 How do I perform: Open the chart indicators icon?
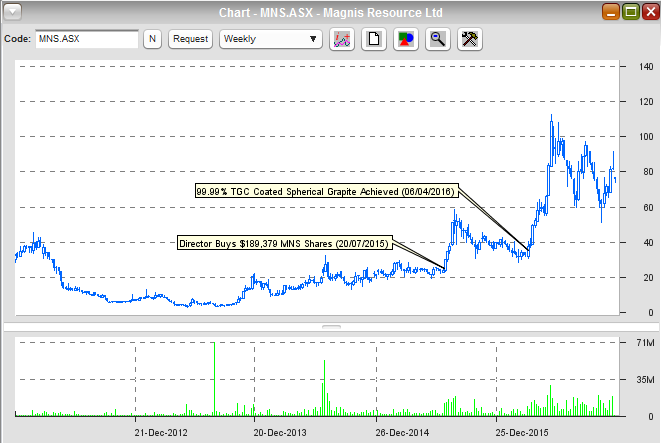(x=342, y=39)
